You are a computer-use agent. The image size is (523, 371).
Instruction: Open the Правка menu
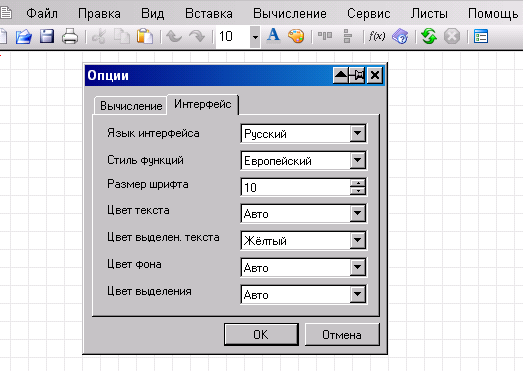coord(99,13)
